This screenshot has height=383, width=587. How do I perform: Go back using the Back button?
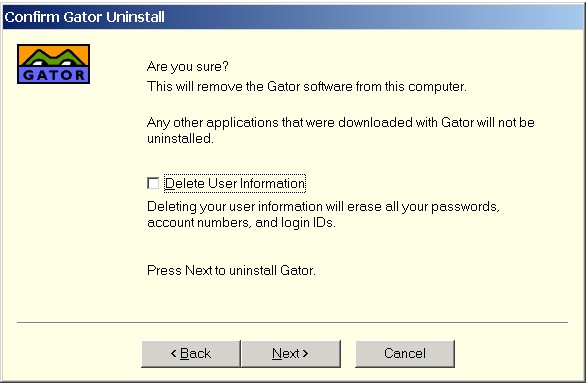click(191, 353)
